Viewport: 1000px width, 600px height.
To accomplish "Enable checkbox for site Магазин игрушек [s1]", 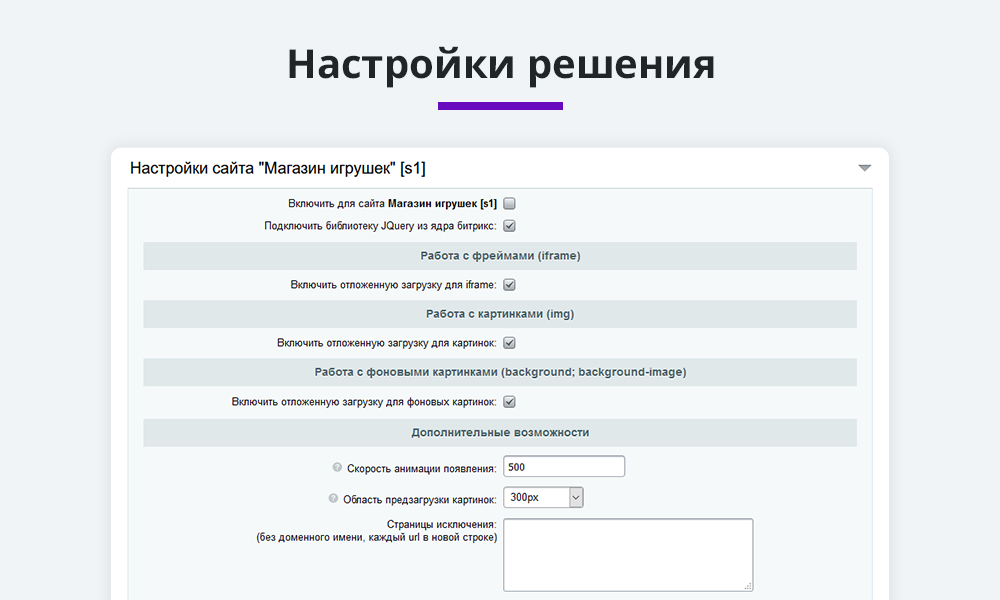I will pos(509,203).
